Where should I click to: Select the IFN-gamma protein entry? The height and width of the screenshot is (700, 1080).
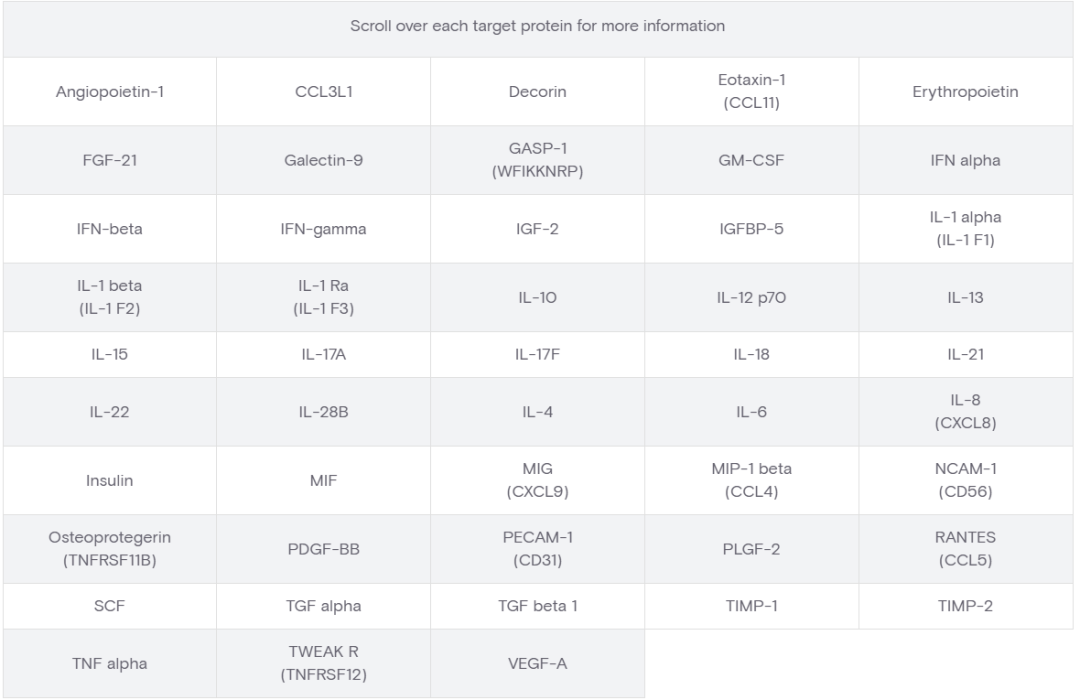(323, 229)
